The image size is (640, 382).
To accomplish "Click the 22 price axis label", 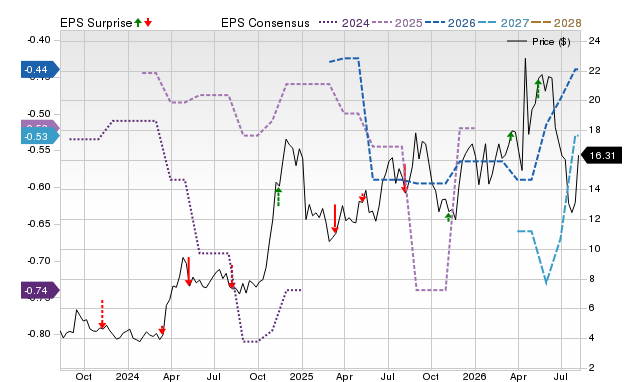I will [594, 71].
